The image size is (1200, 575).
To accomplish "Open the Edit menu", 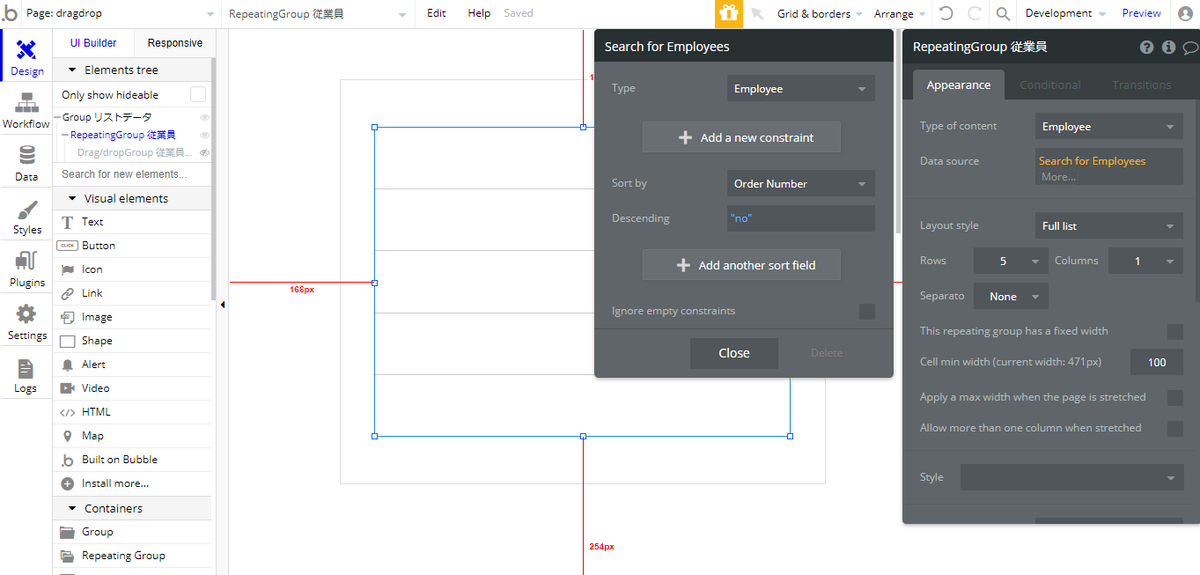I will [x=436, y=14].
